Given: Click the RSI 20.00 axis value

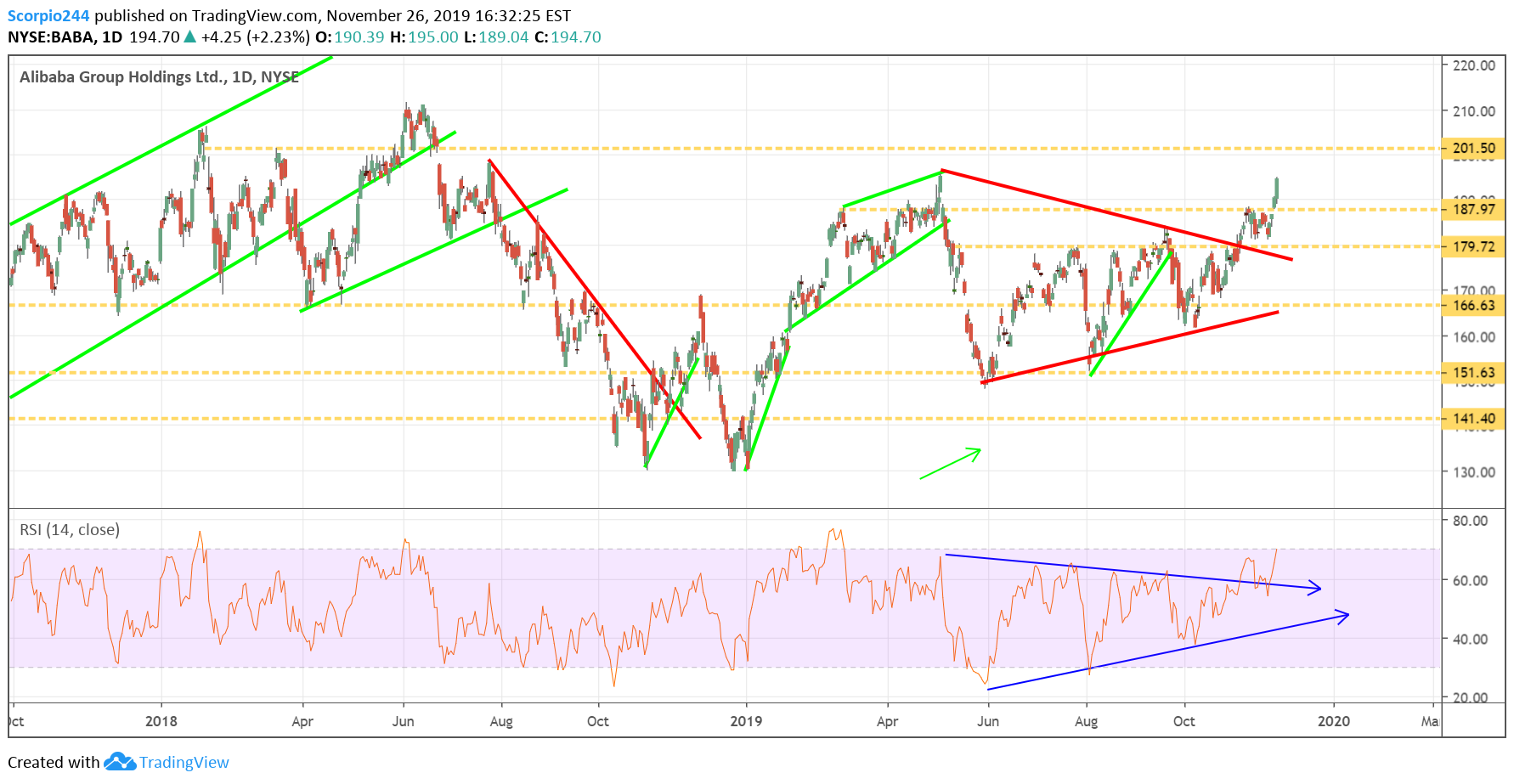Looking at the screenshot, I should click(1471, 697).
